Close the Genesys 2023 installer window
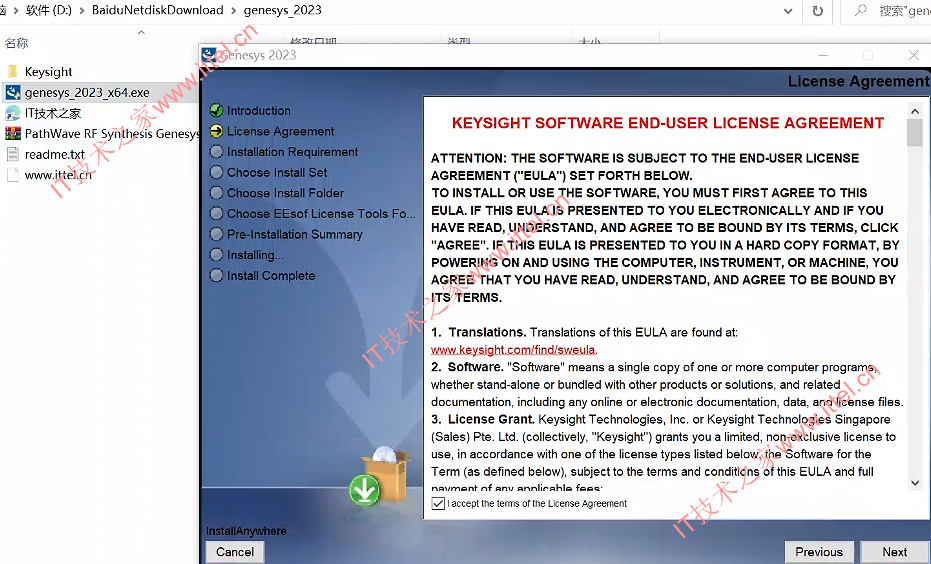This screenshot has height=564, width=931. (914, 55)
